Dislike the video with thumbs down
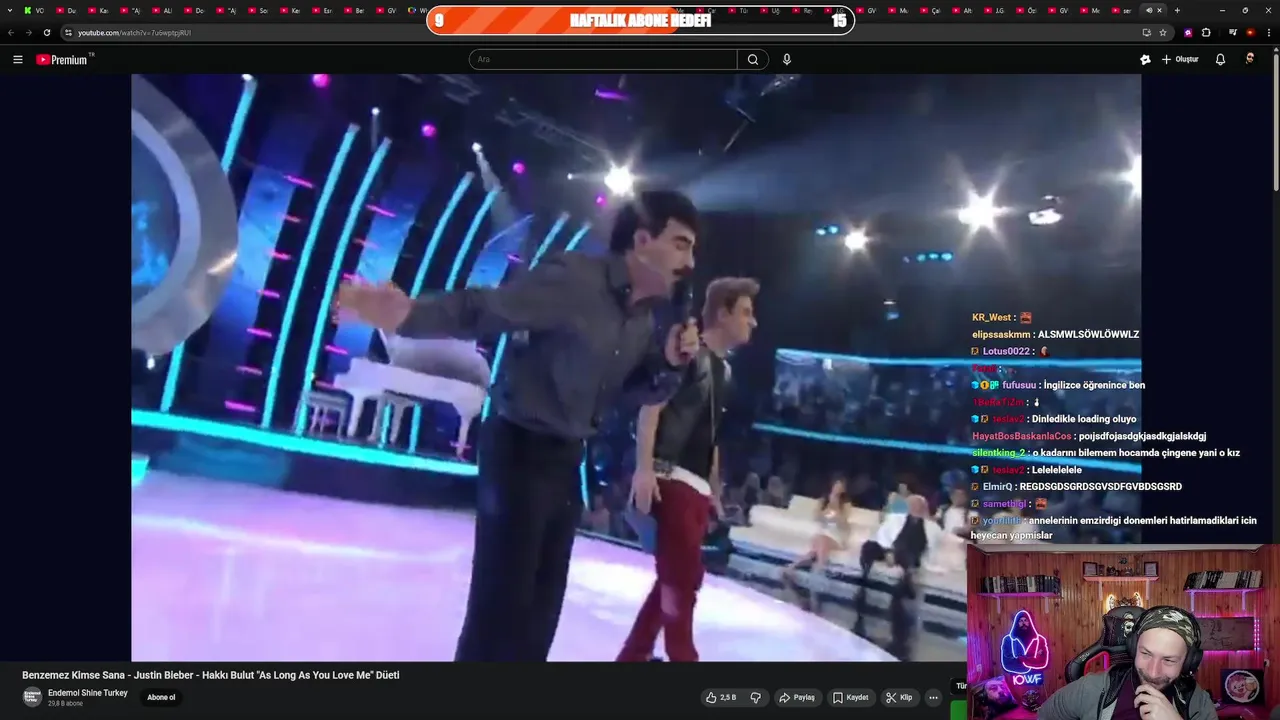 click(x=756, y=697)
